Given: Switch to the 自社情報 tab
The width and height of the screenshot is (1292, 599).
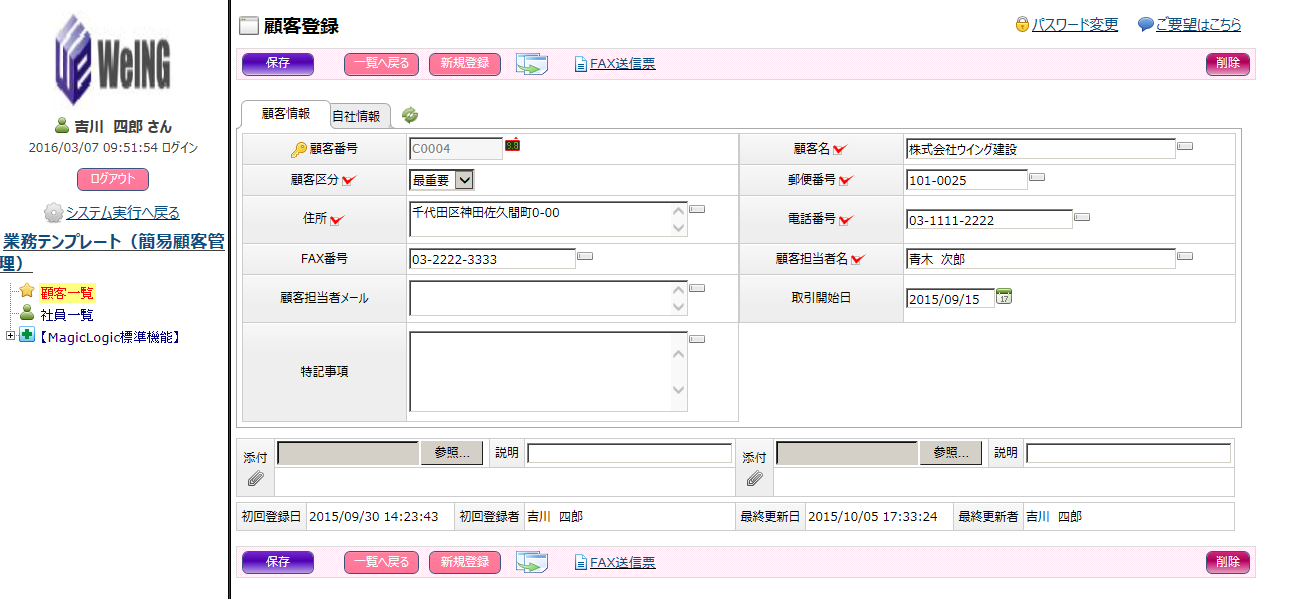Looking at the screenshot, I should (x=356, y=116).
